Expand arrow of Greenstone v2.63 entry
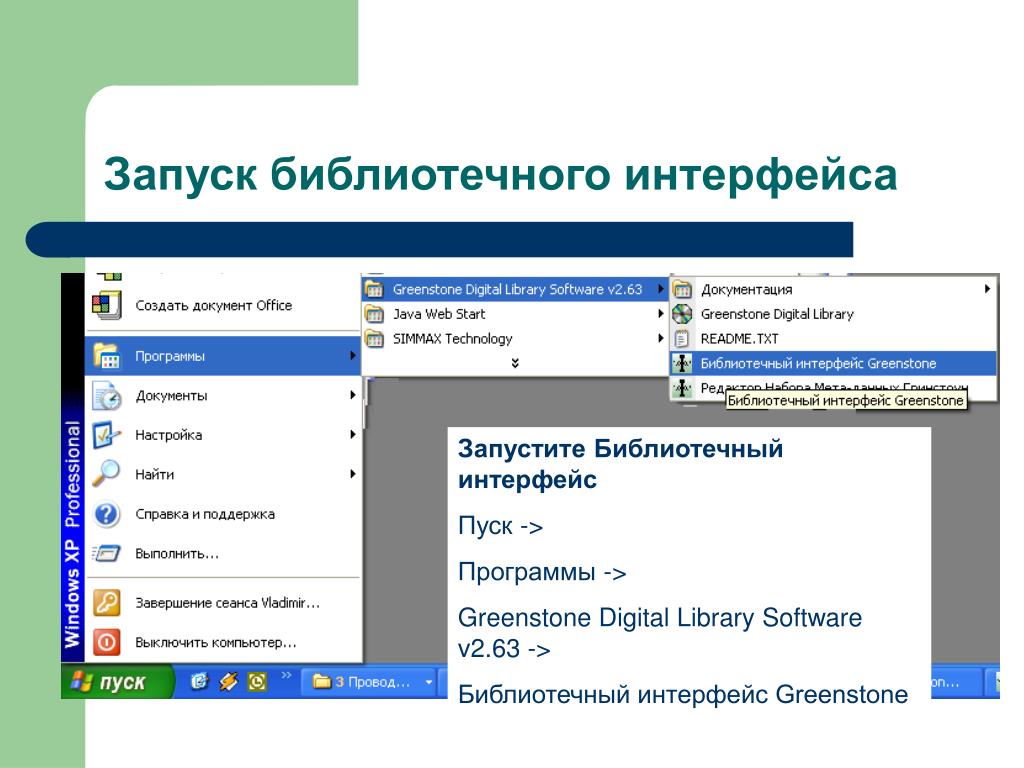Image resolution: width=1024 pixels, height=768 pixels. tap(661, 289)
